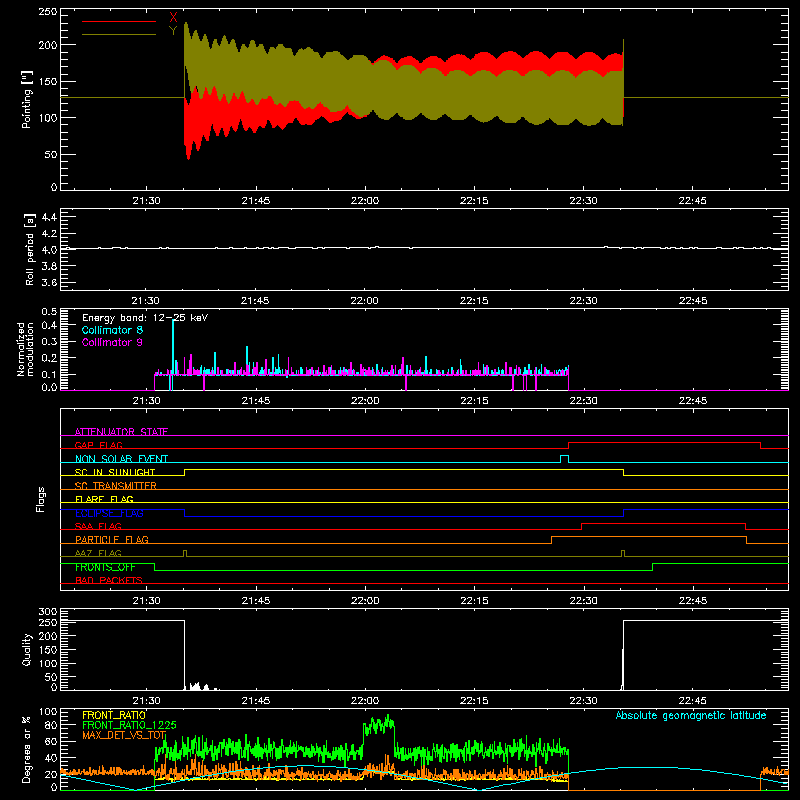Select the 'Energy band: 12-25 keV' annotation
800x800 pixels.
145,318
